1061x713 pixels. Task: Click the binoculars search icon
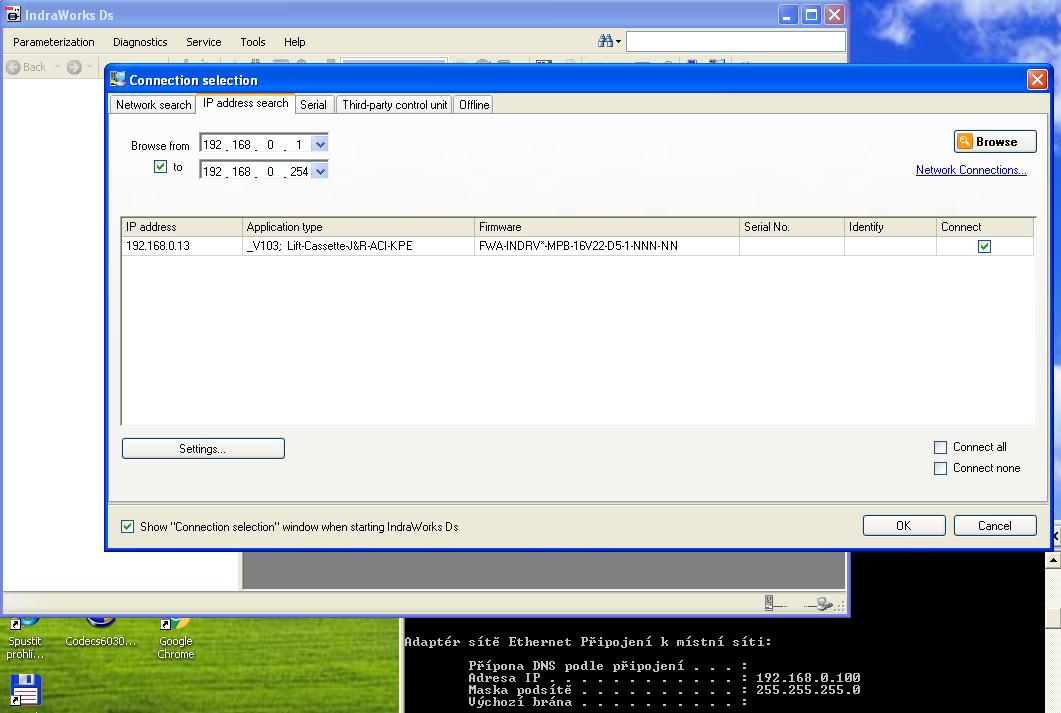click(605, 42)
